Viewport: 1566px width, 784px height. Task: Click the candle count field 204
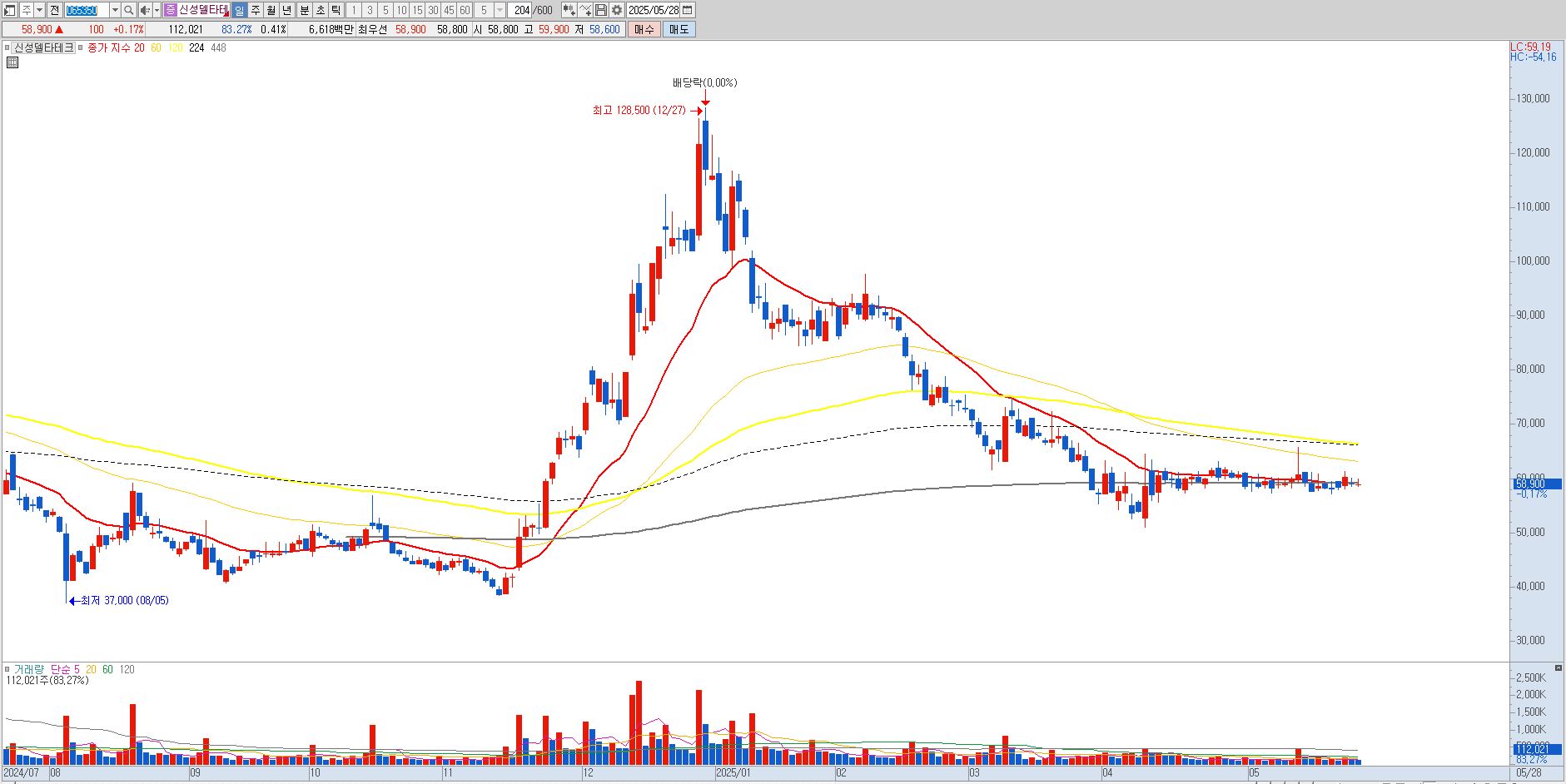521,10
